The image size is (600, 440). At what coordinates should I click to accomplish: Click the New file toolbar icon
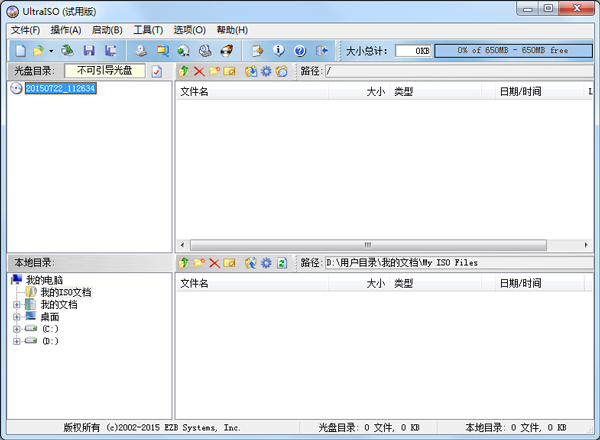(x=21, y=50)
